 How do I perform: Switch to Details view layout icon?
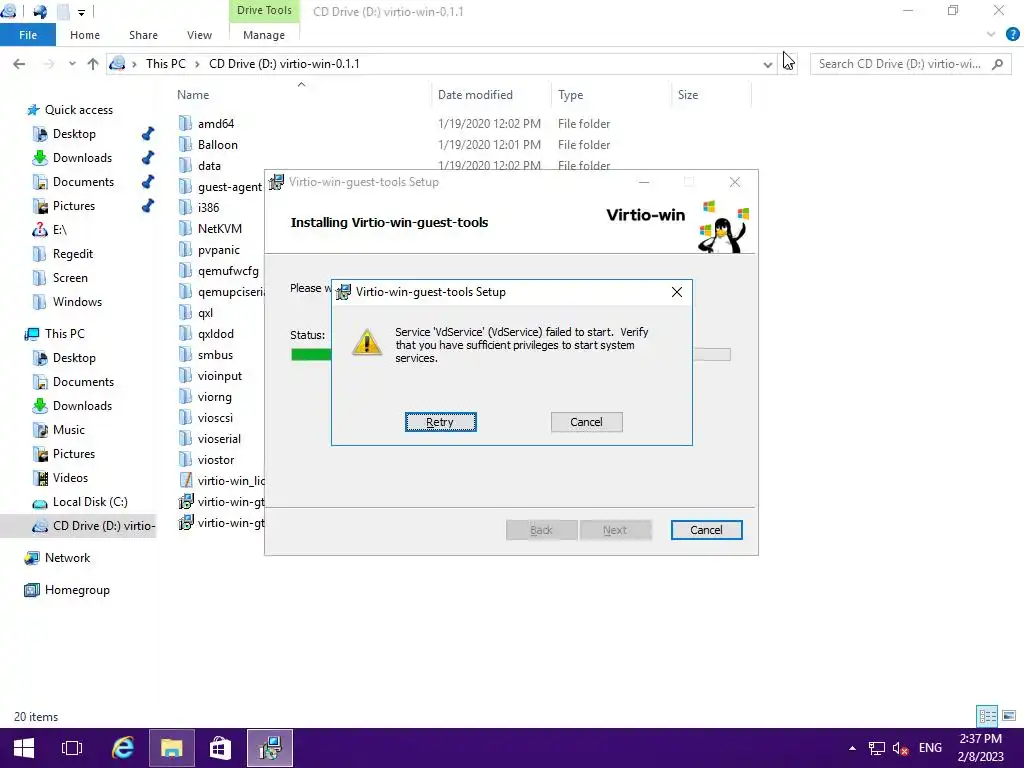[x=987, y=716]
